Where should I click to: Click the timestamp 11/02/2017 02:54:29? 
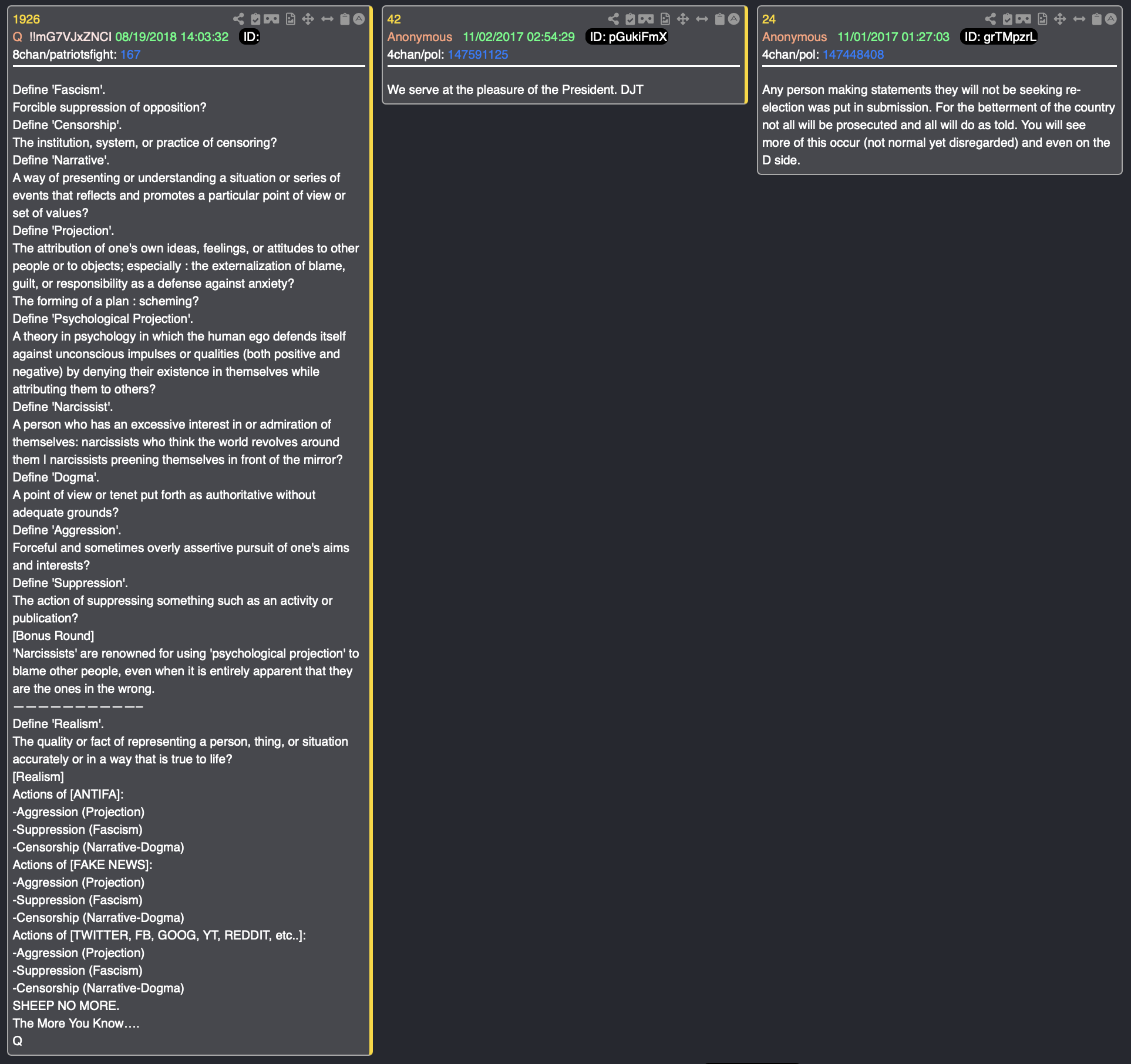pyautogui.click(x=519, y=37)
